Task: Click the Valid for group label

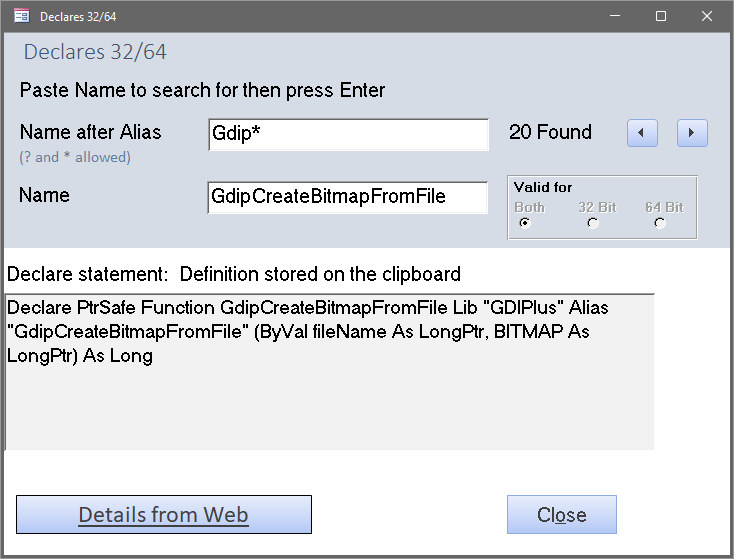Action: (543, 187)
